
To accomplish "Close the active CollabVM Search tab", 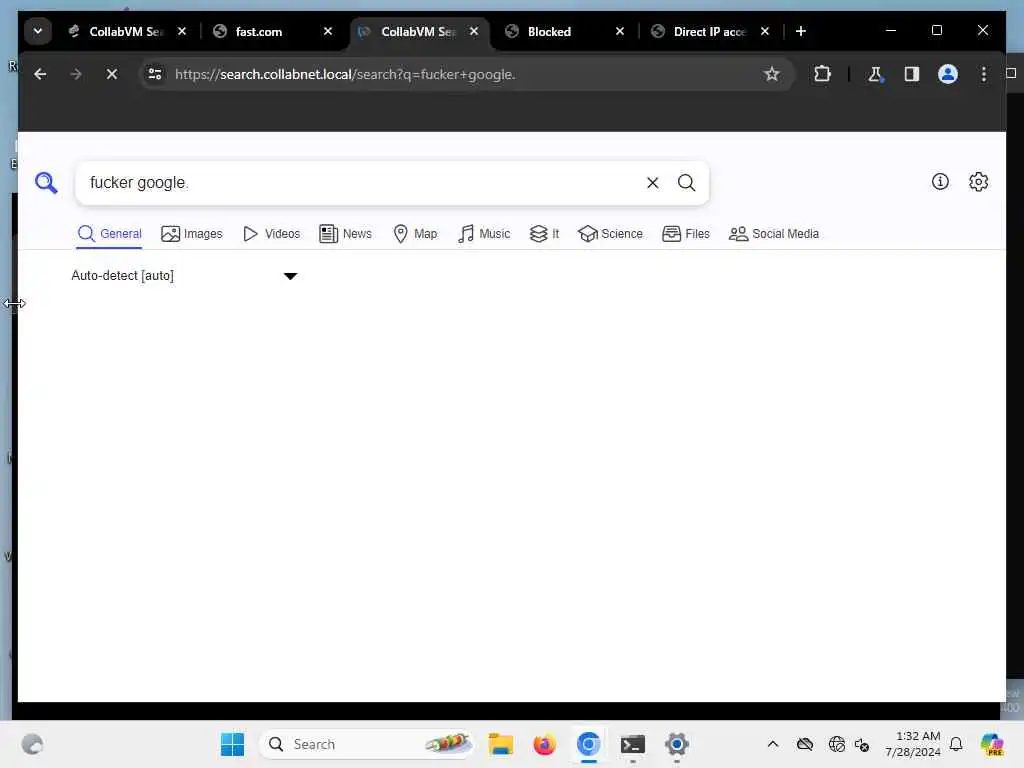I will tap(474, 31).
